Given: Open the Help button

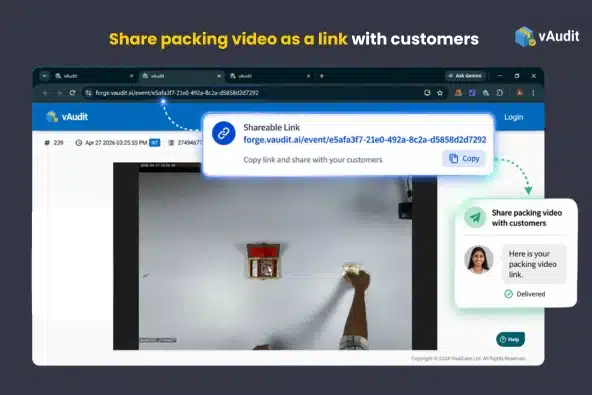Looking at the screenshot, I should [x=510, y=339].
